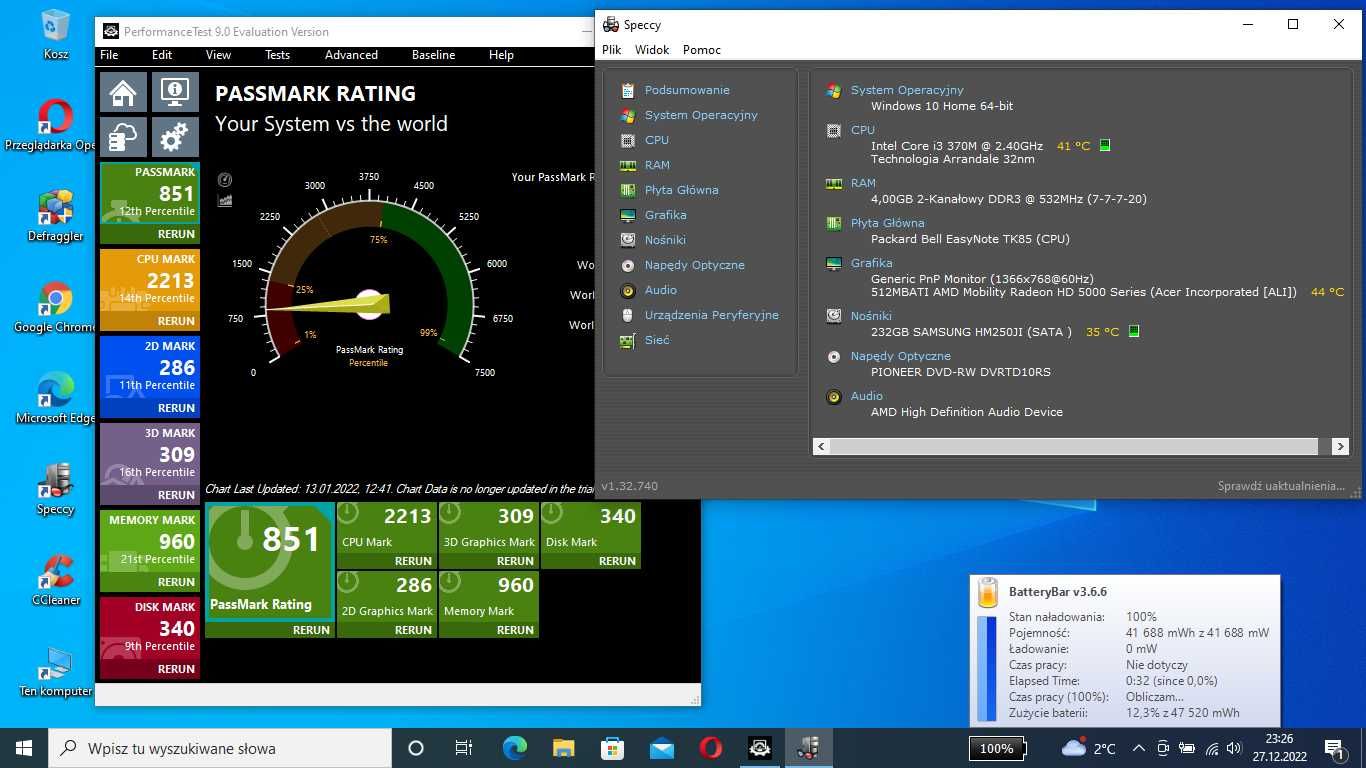Open the Speccy desktop icon

tap(55, 489)
